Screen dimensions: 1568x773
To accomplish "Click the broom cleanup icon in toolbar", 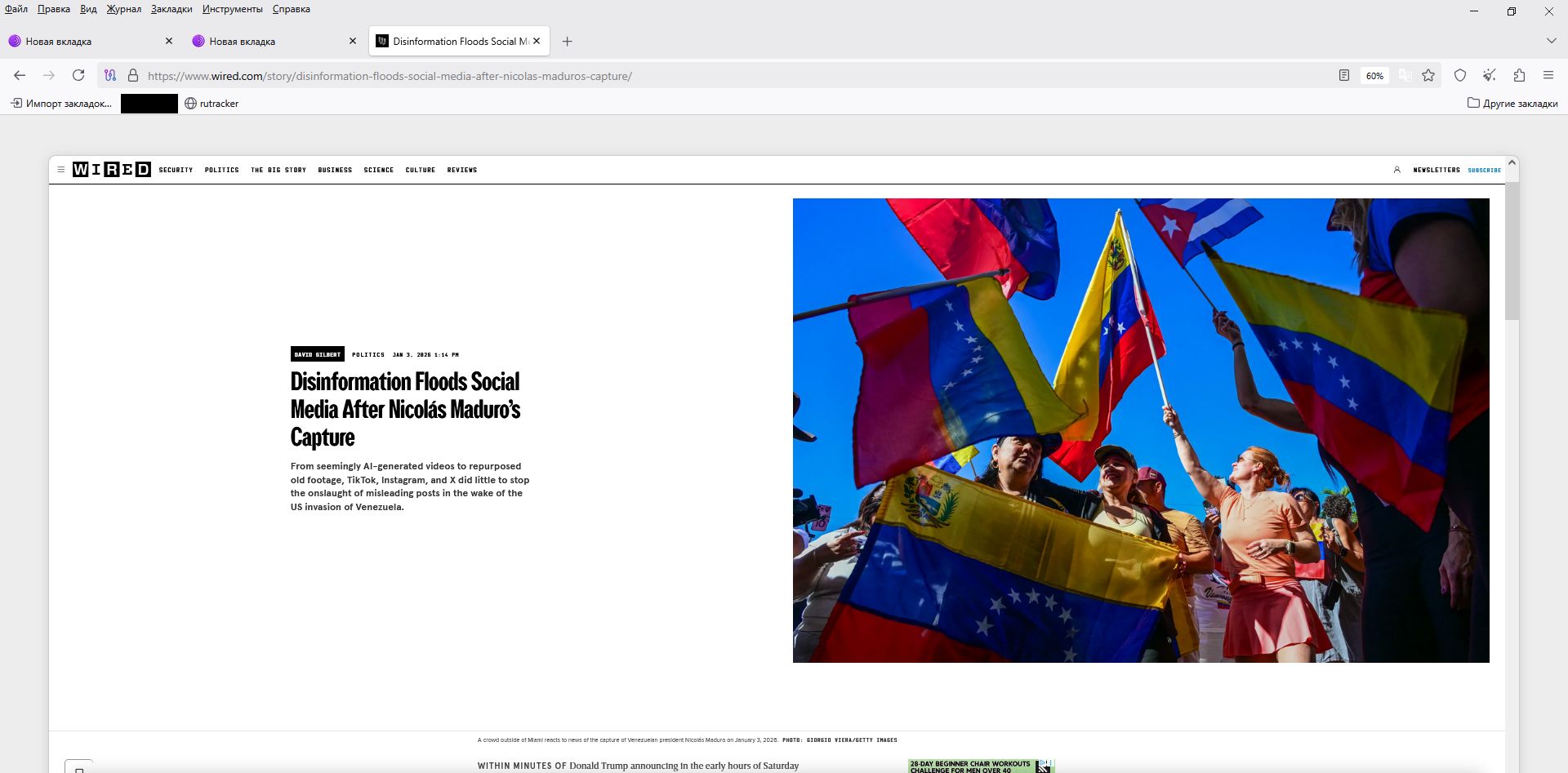I will point(1490,76).
